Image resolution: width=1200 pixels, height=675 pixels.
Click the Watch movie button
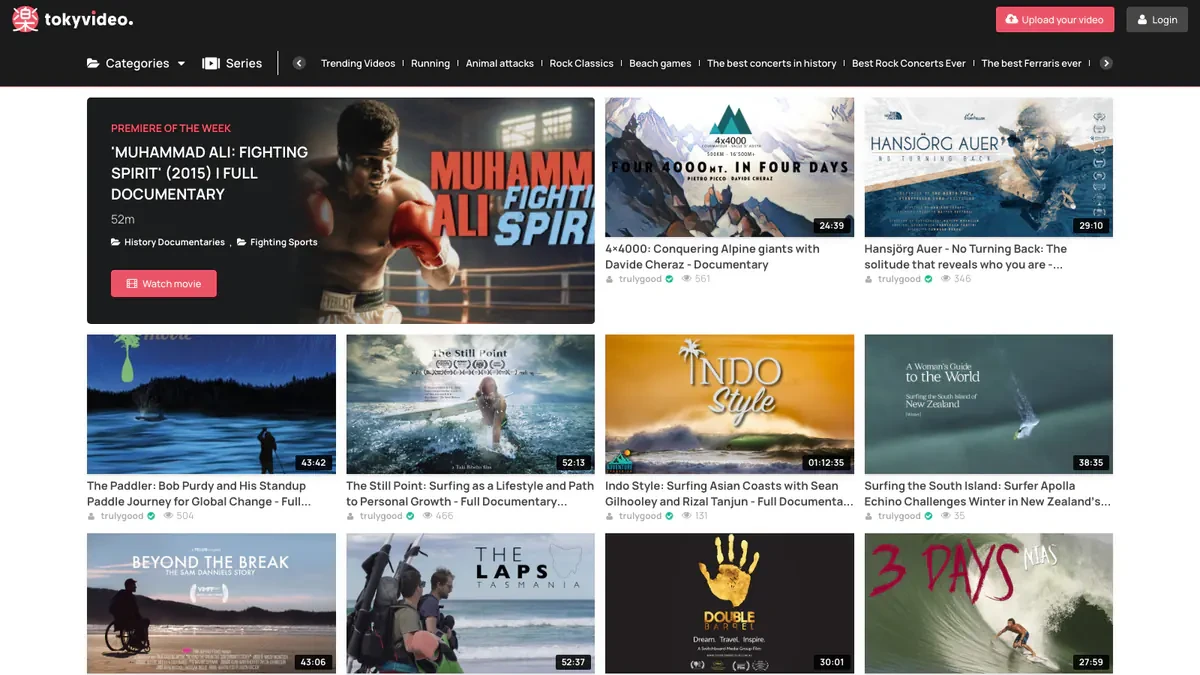(164, 284)
